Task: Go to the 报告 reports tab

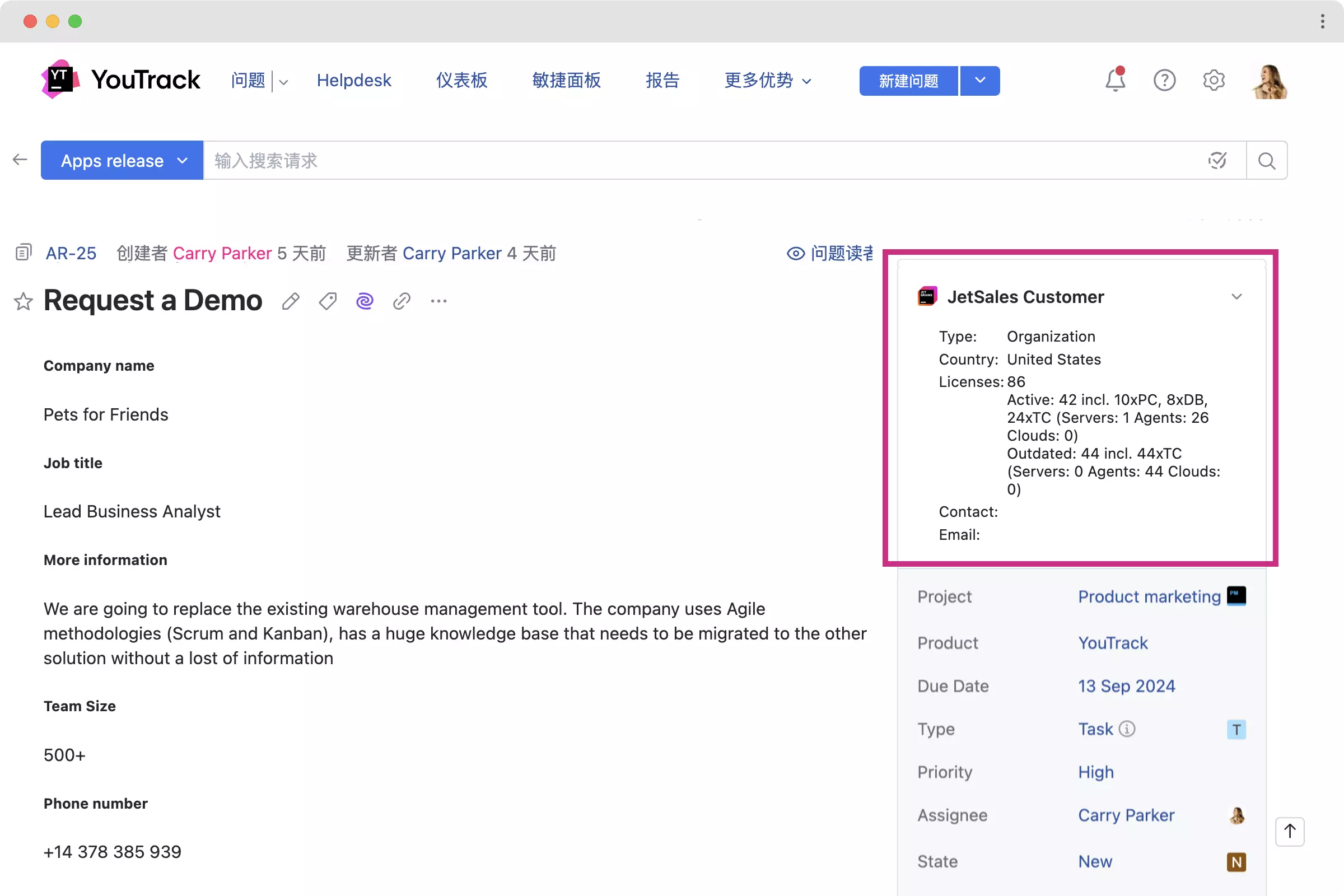Action: (x=662, y=80)
